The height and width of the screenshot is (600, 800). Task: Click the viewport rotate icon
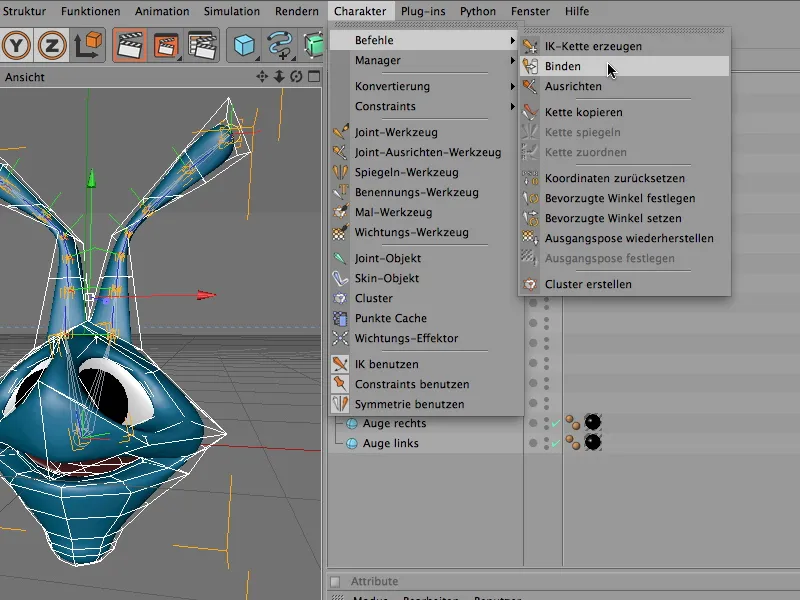(296, 77)
